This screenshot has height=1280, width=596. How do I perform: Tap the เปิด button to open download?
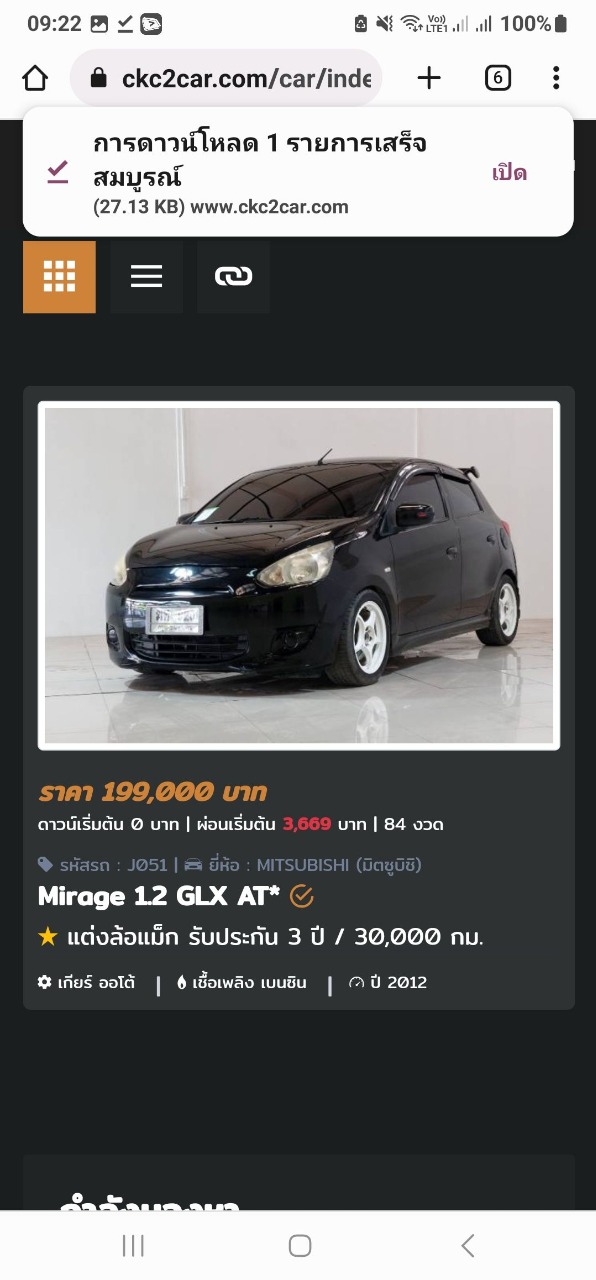509,173
